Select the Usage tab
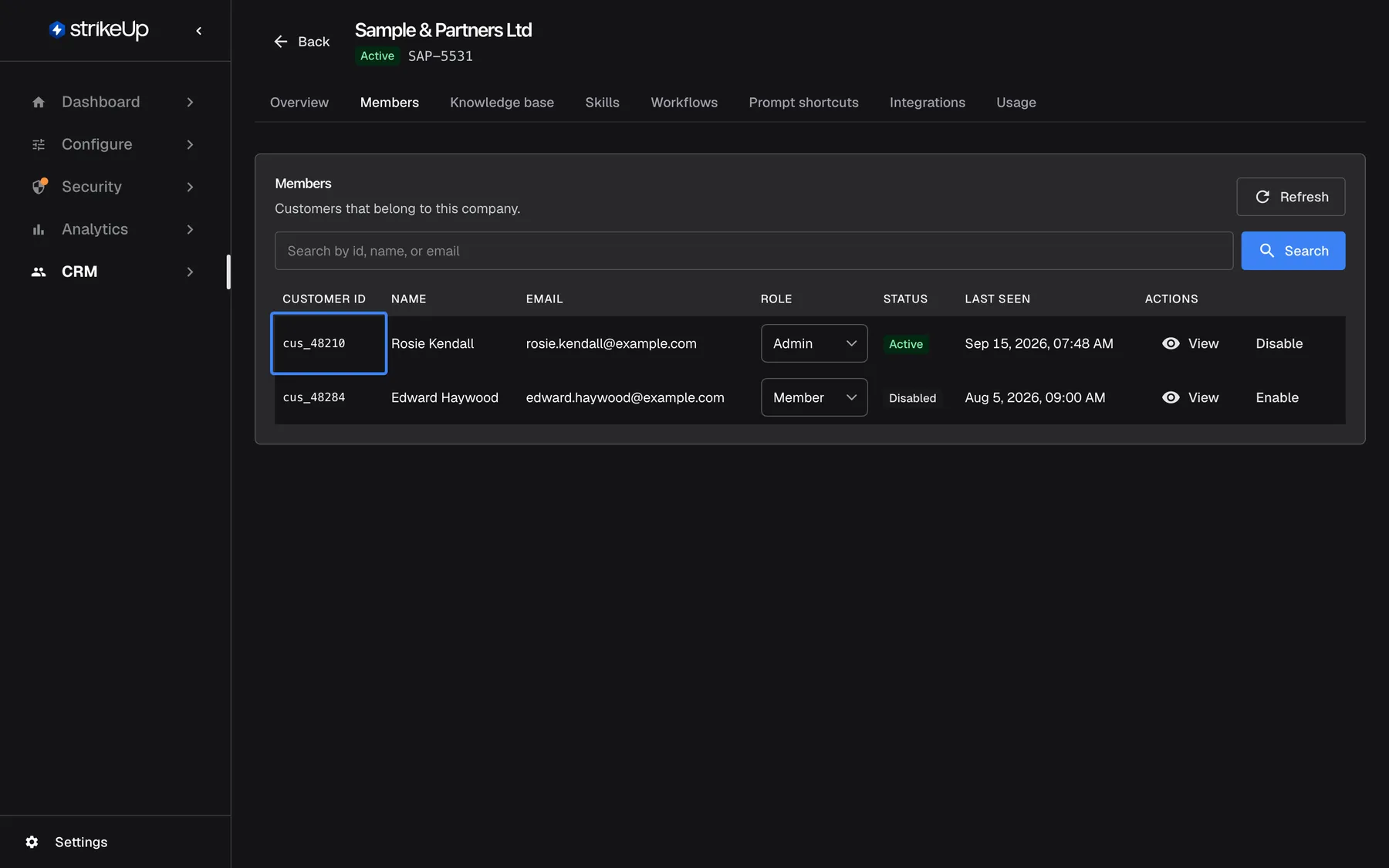1389x868 pixels. [1016, 103]
